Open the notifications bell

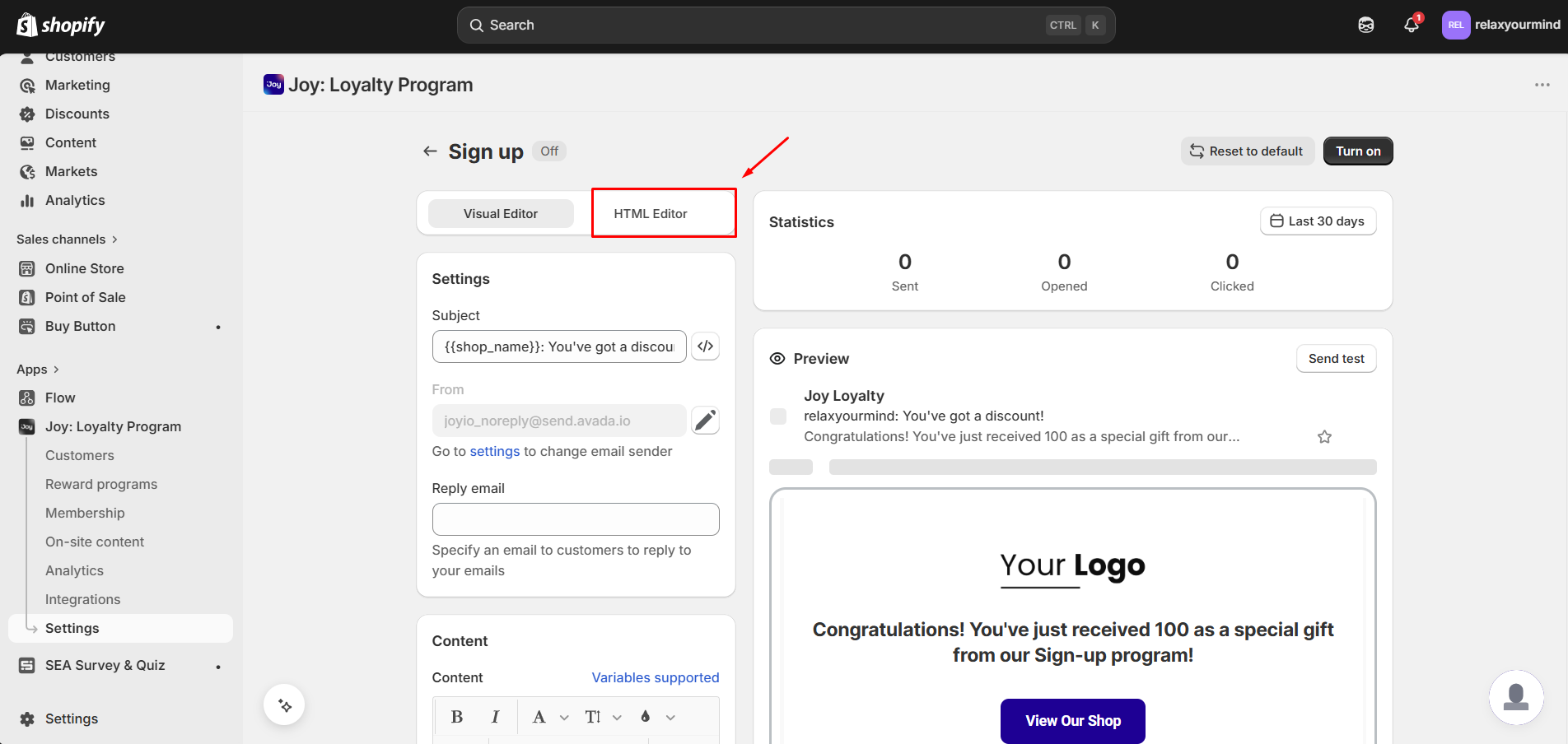tap(1412, 25)
